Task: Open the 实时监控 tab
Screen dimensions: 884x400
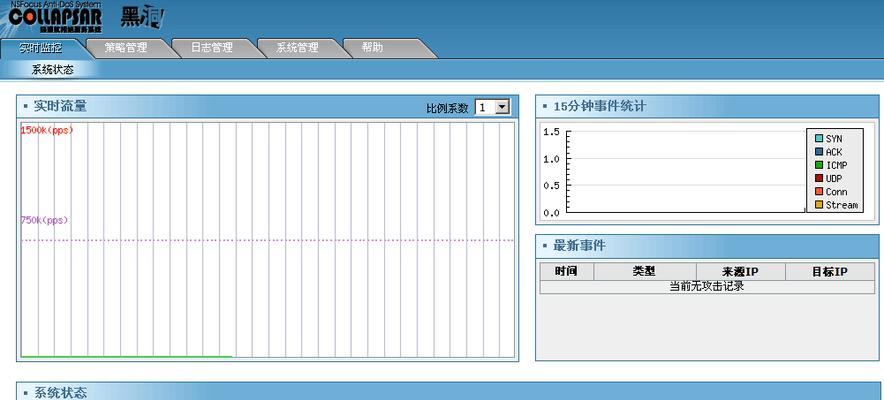Action: click(40, 48)
